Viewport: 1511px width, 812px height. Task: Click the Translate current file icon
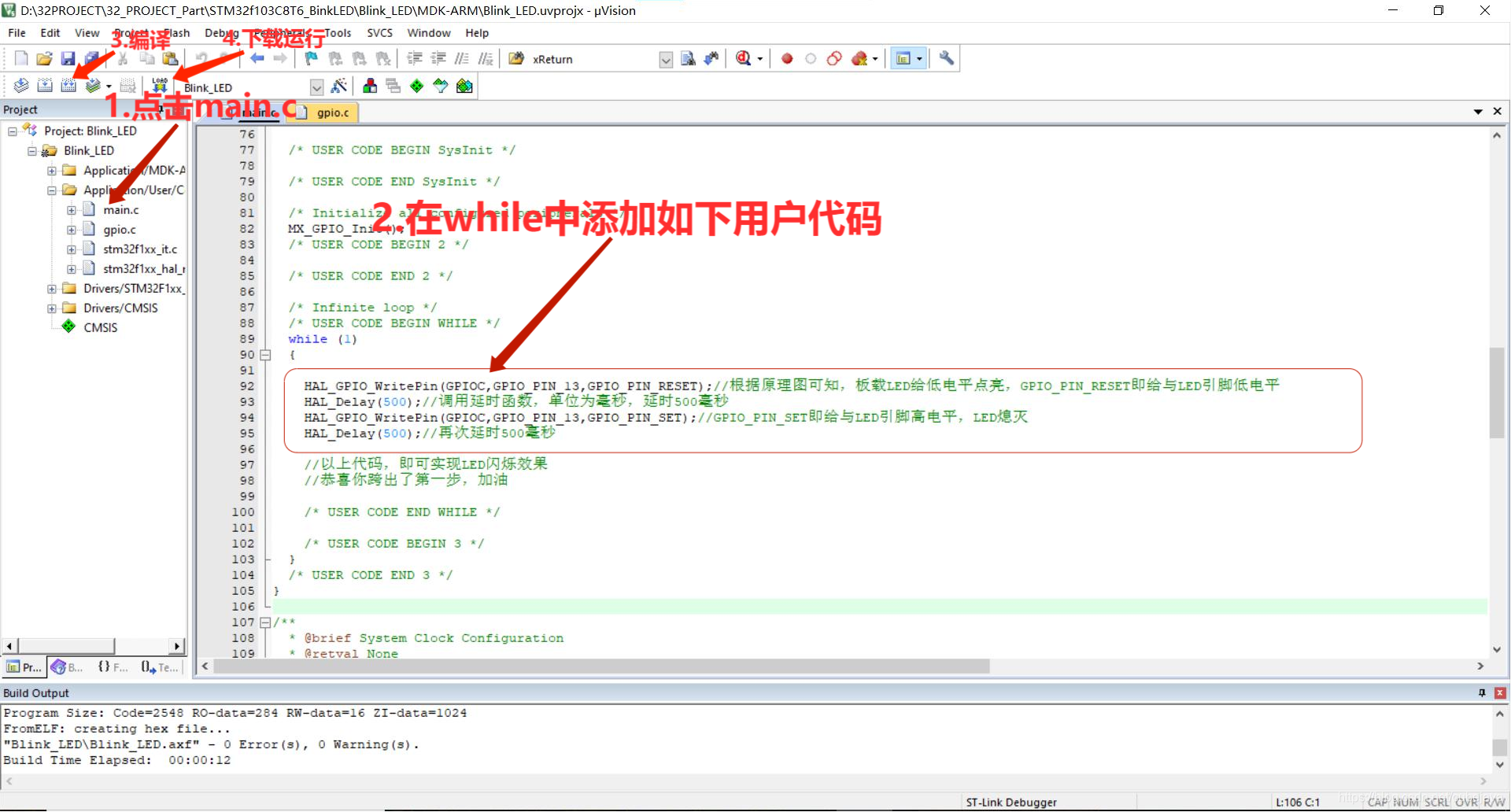pyautogui.click(x=21, y=86)
